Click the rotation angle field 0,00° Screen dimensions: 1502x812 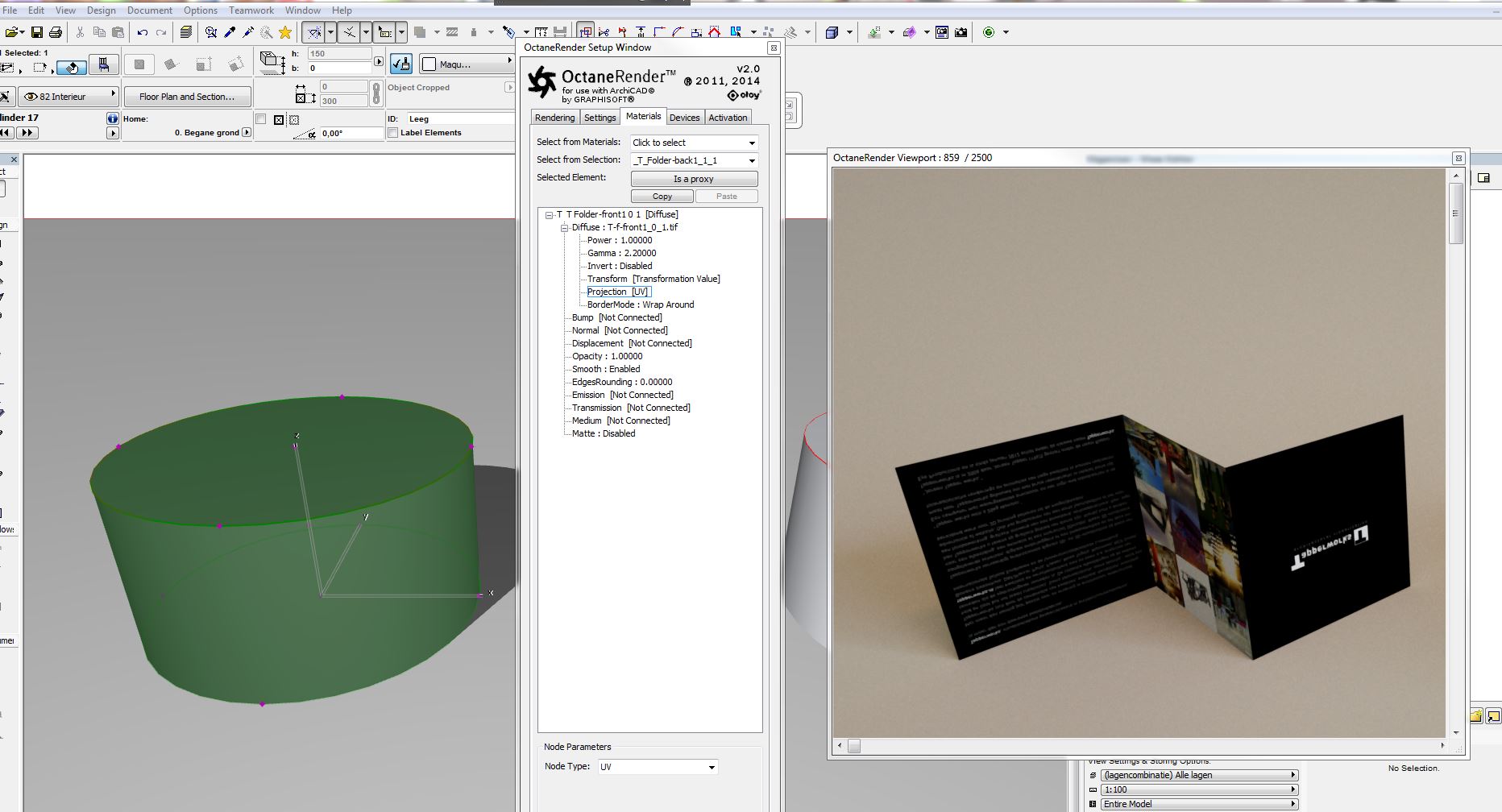point(351,134)
